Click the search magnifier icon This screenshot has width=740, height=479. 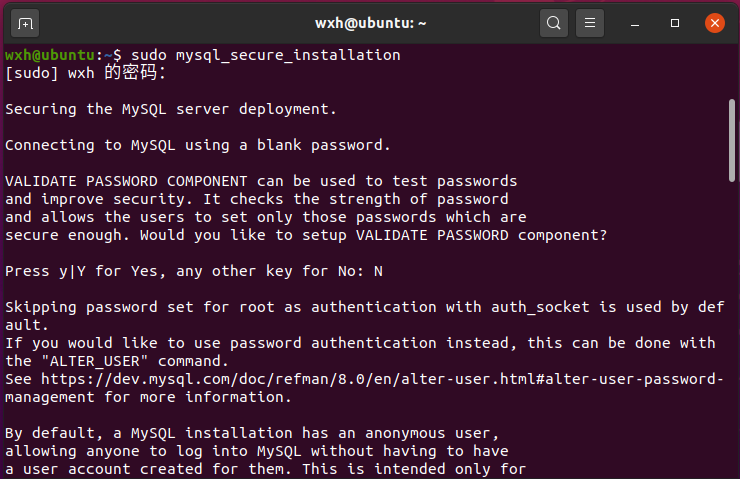click(554, 22)
